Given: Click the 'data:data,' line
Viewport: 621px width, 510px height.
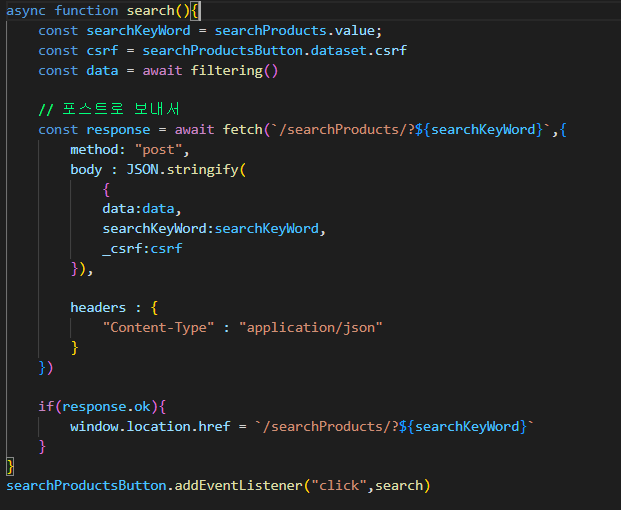Looking at the screenshot, I should coord(142,209).
